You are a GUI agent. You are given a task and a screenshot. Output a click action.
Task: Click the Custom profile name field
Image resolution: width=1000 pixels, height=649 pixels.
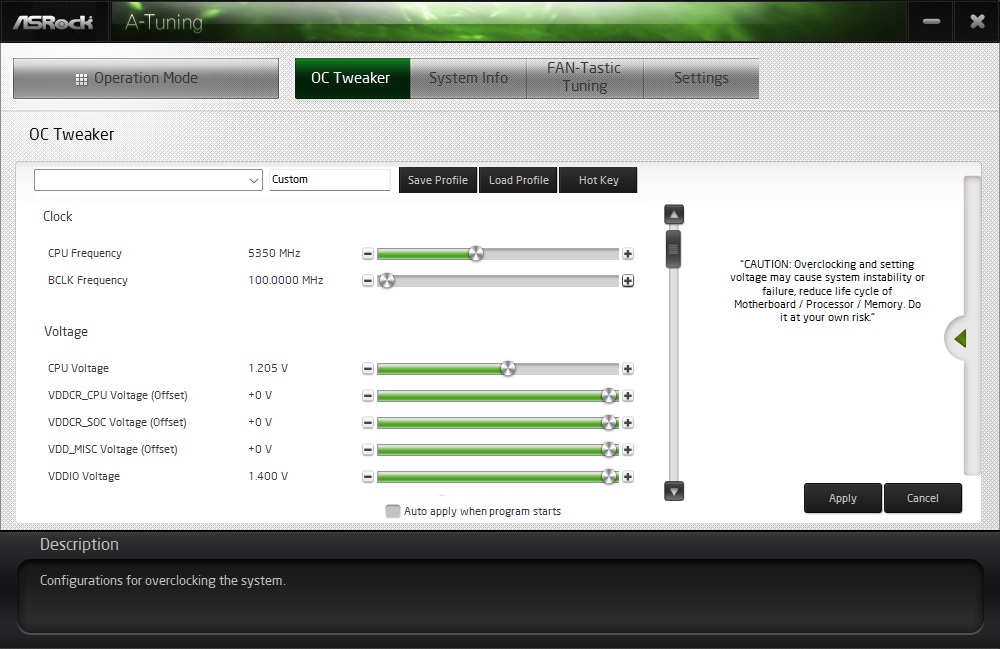pyautogui.click(x=330, y=180)
